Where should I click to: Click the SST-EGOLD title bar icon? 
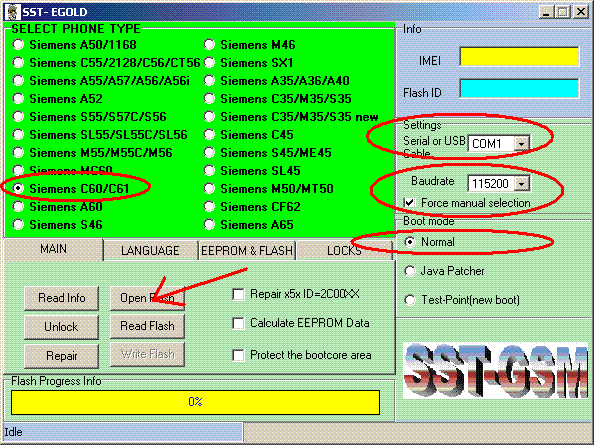pyautogui.click(x=13, y=12)
